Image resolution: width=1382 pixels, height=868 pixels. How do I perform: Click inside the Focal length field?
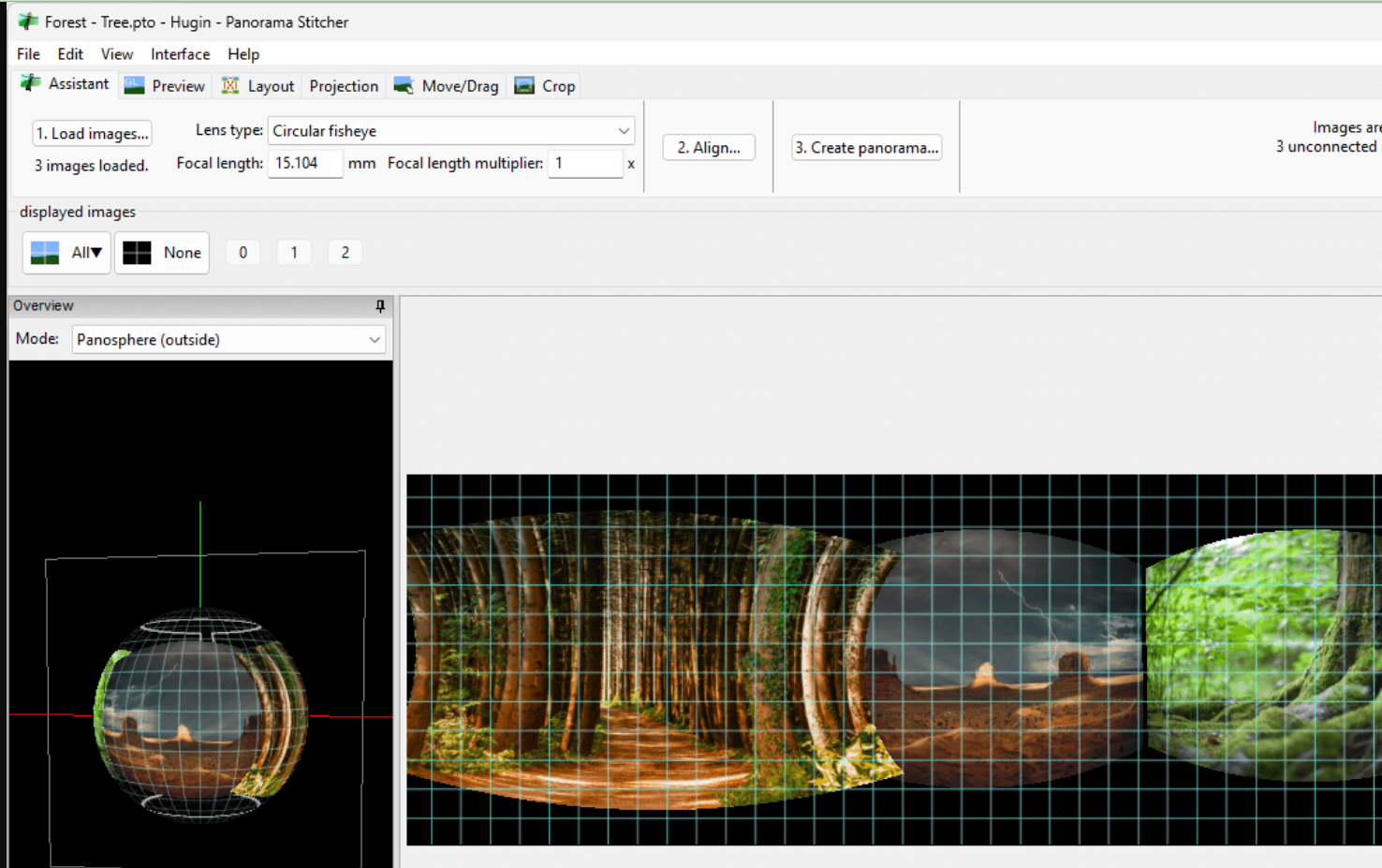pos(304,163)
